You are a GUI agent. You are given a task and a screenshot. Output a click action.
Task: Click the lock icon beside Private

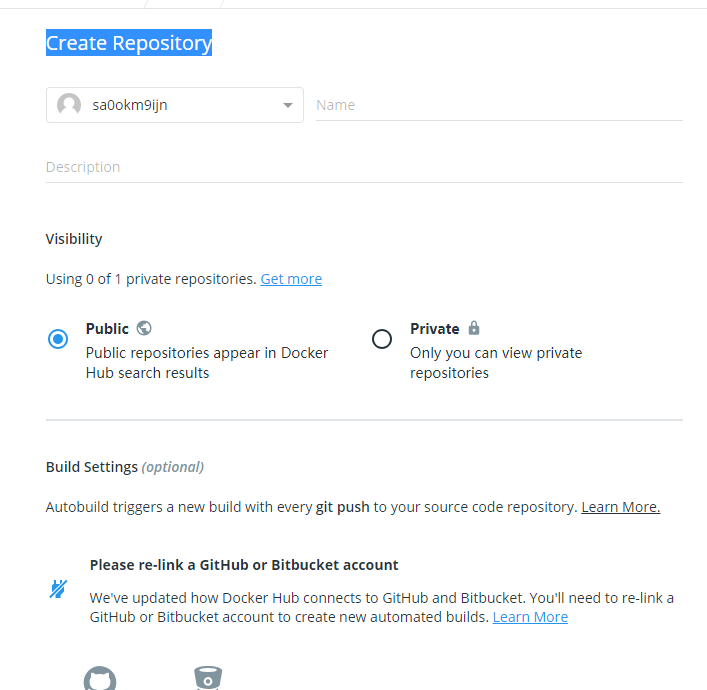point(474,327)
